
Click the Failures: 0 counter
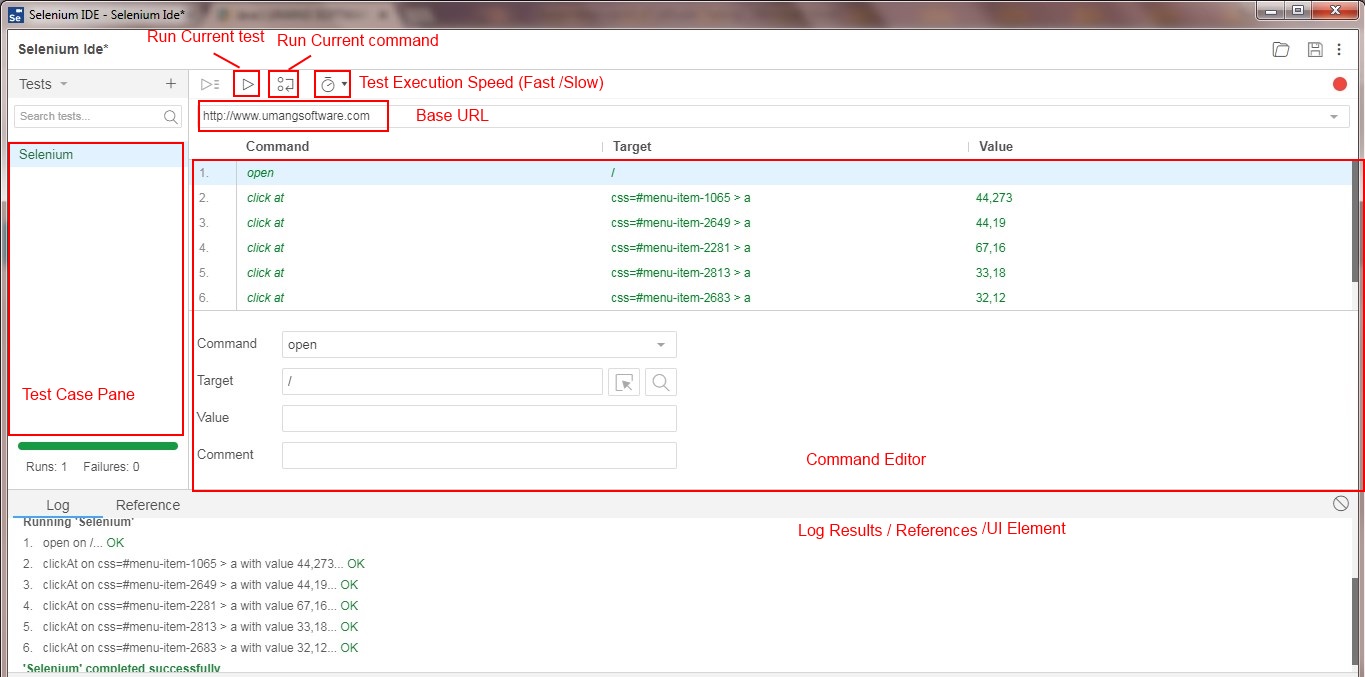point(112,467)
